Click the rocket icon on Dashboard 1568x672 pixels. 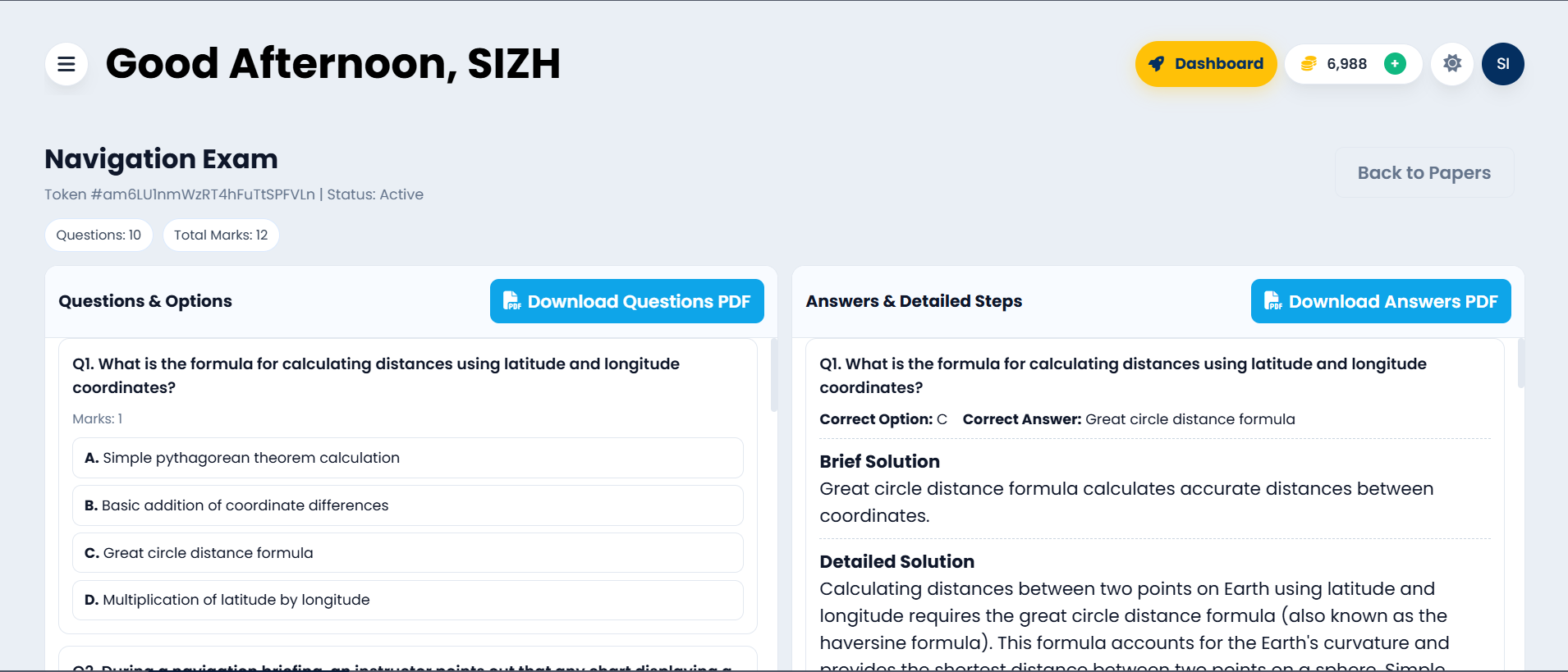click(1156, 64)
